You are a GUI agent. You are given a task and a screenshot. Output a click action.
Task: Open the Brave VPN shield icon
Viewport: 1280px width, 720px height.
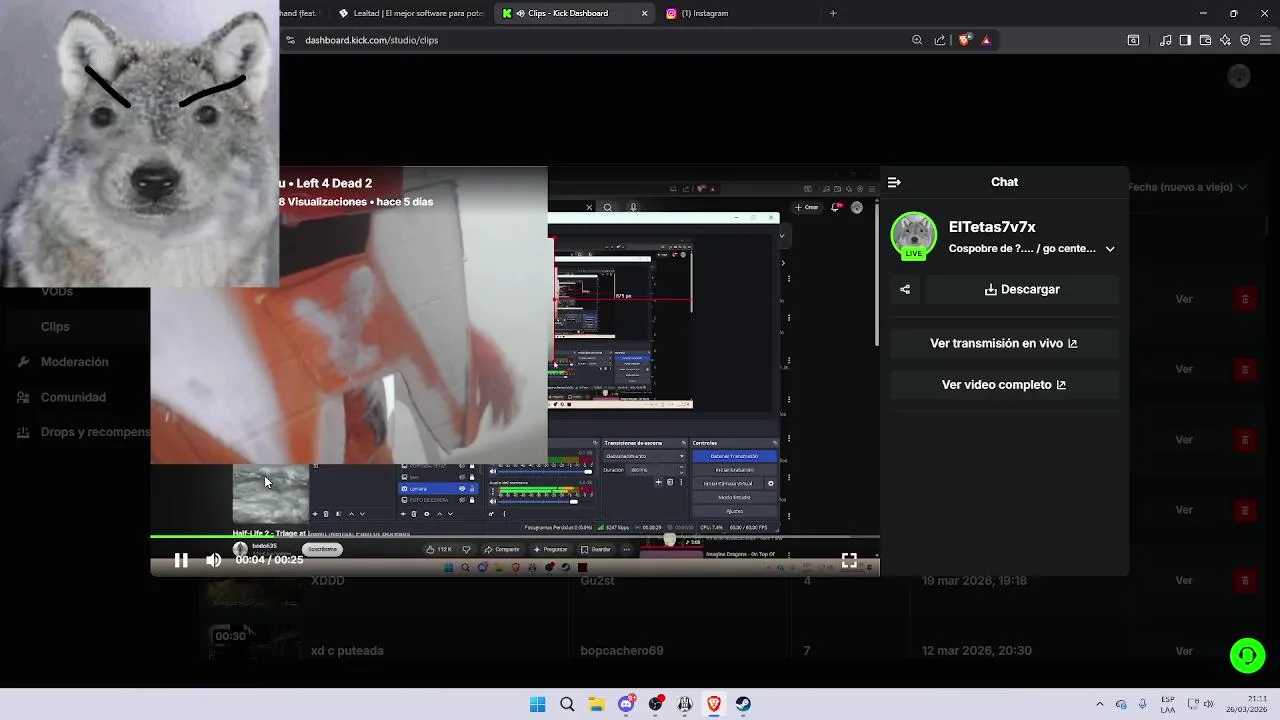point(1245,40)
